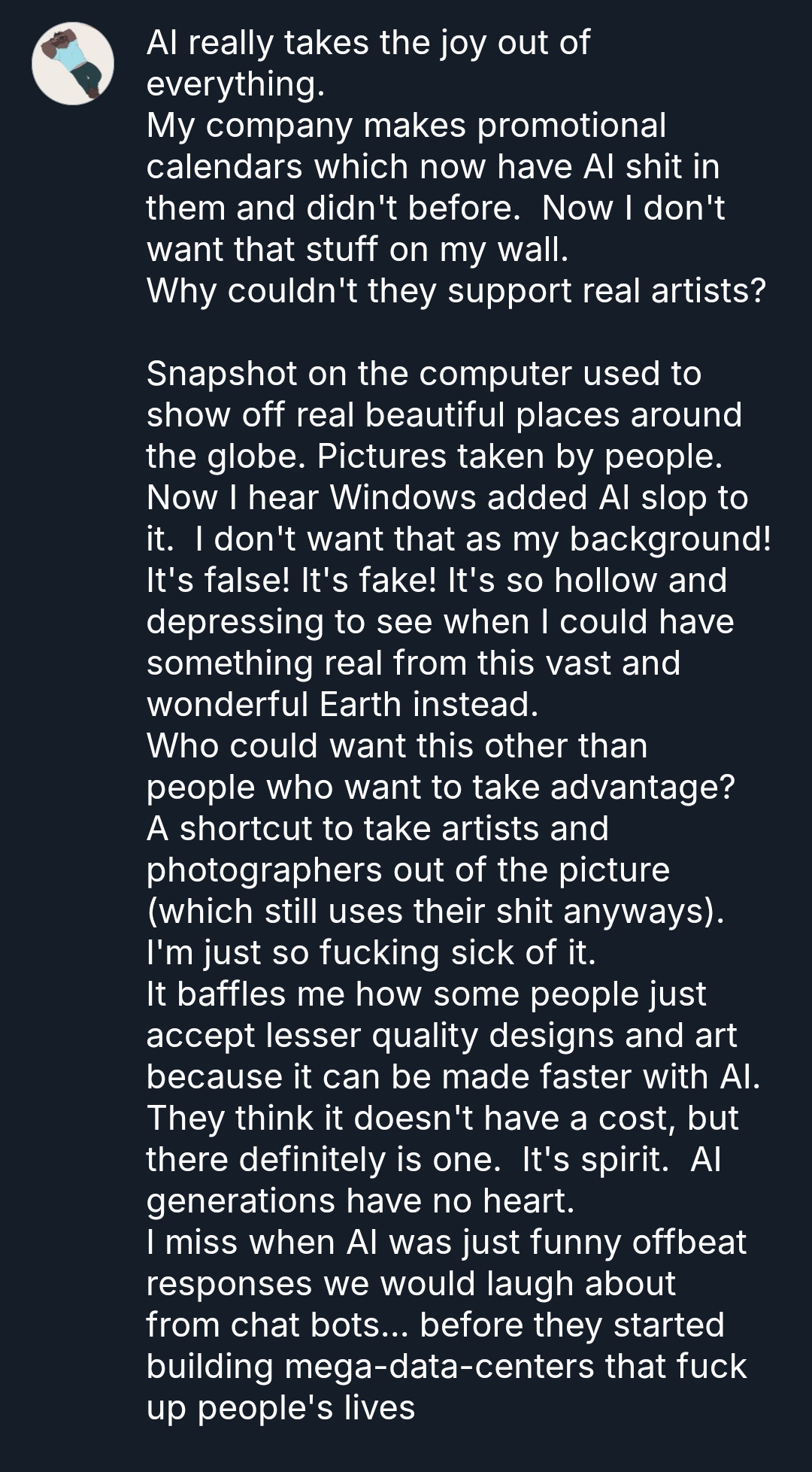Viewport: 812px width, 1472px height.
Task: Click the line "the globe. Pictures taken by people."
Action: pos(434,457)
